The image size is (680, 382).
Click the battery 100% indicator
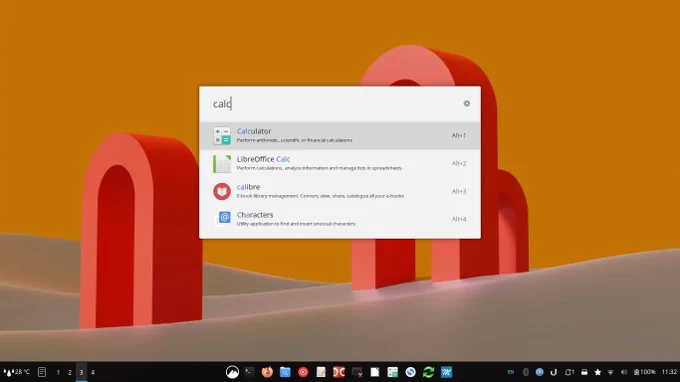(x=644, y=372)
